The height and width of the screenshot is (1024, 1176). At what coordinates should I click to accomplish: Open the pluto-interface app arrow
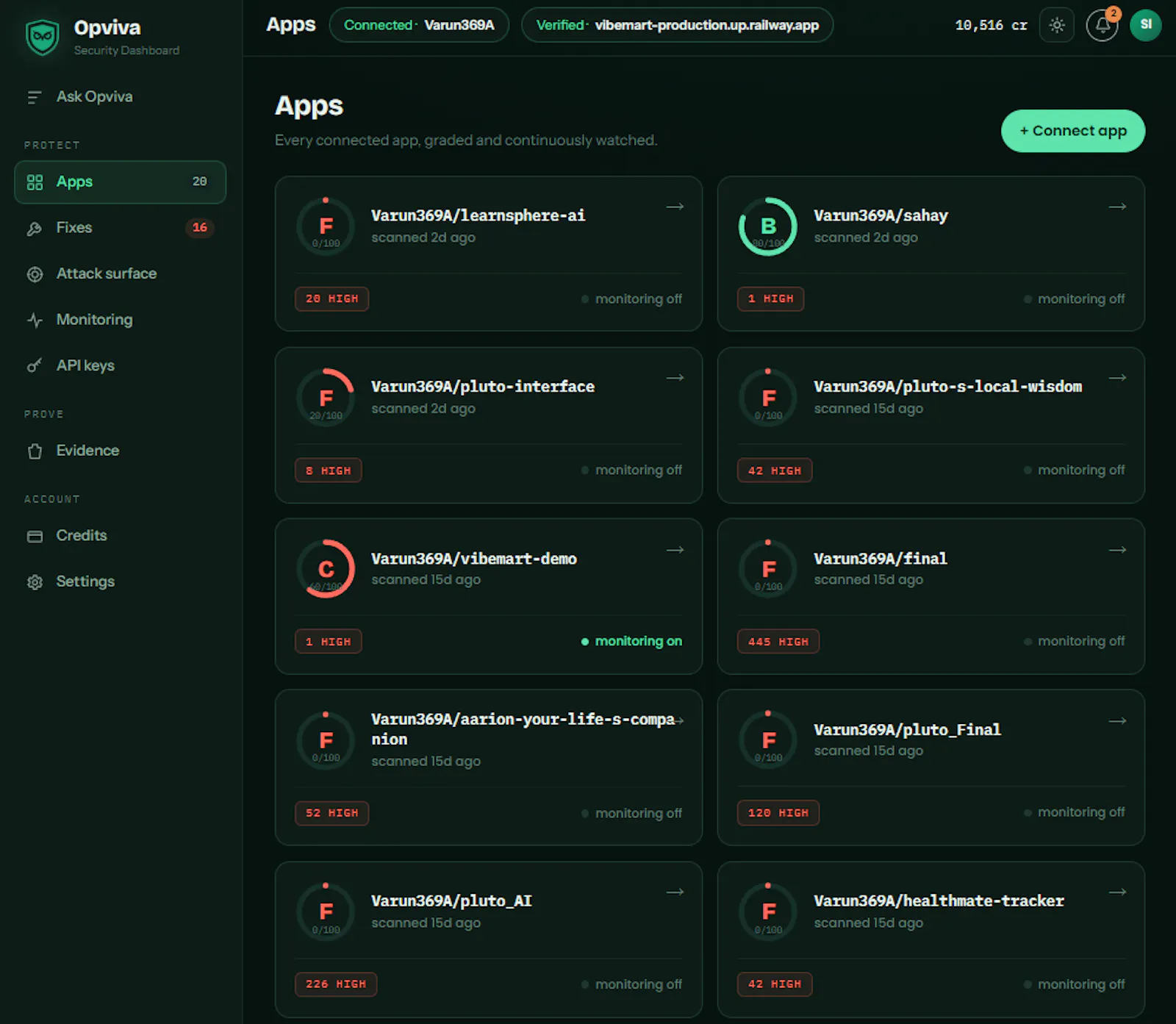click(675, 378)
